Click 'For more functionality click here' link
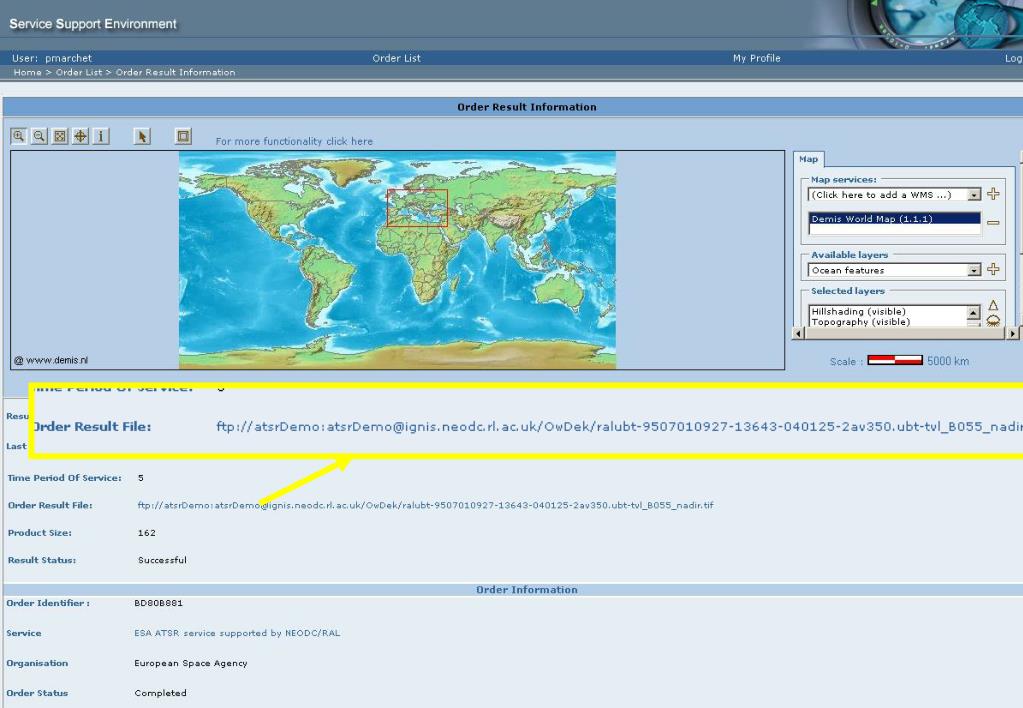 (x=294, y=141)
